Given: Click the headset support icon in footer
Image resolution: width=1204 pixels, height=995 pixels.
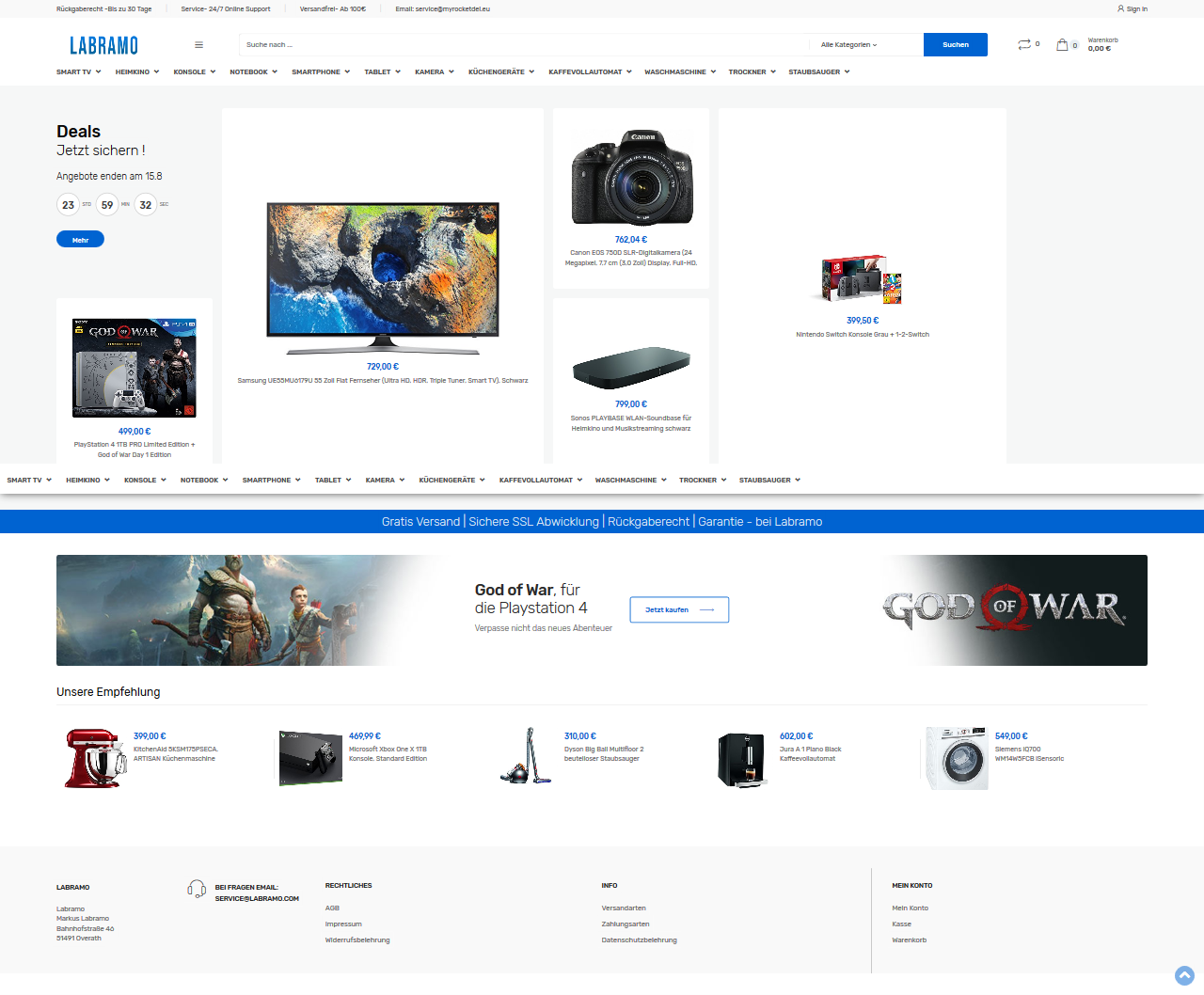Looking at the screenshot, I should pyautogui.click(x=197, y=889).
